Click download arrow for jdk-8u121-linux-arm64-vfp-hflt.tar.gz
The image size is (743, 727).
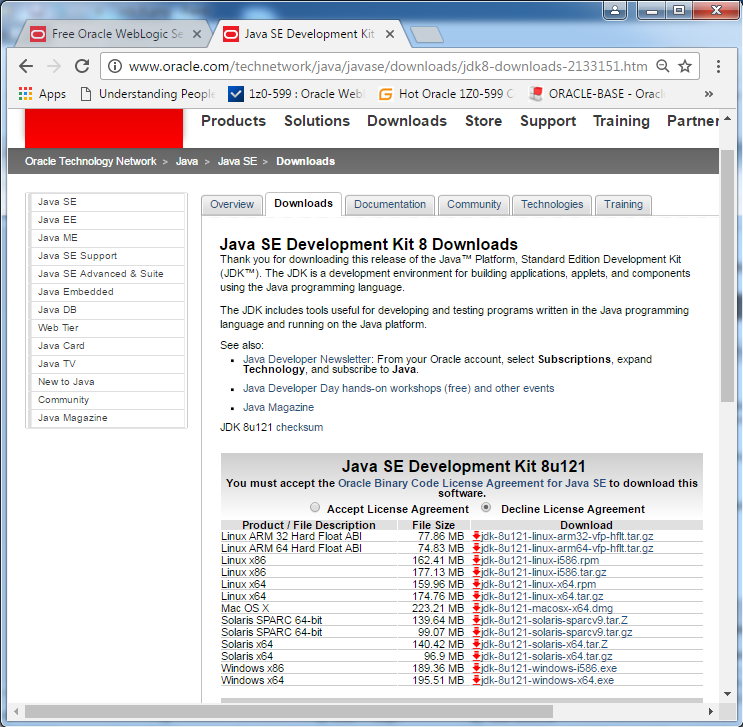[476, 548]
